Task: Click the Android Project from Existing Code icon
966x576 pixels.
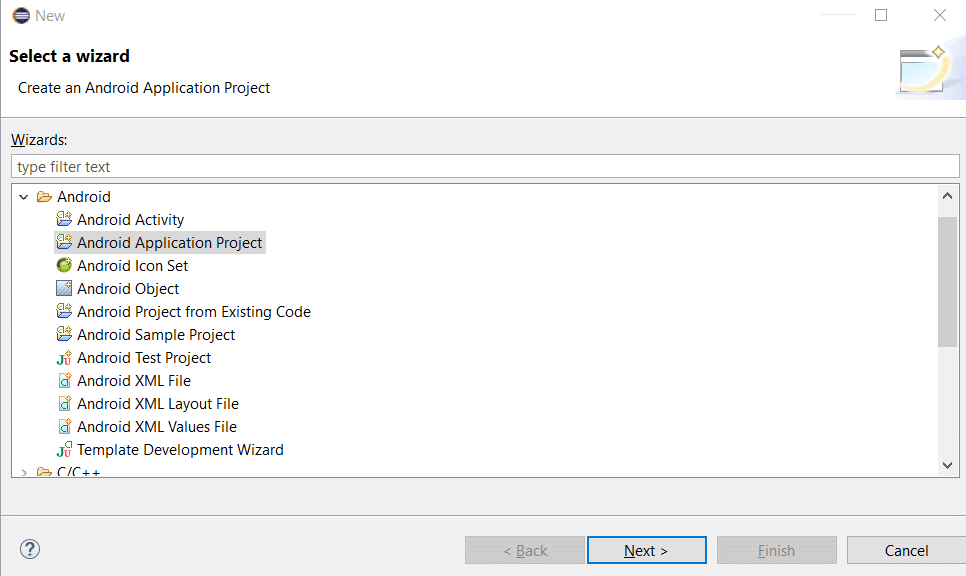Action: click(x=64, y=310)
